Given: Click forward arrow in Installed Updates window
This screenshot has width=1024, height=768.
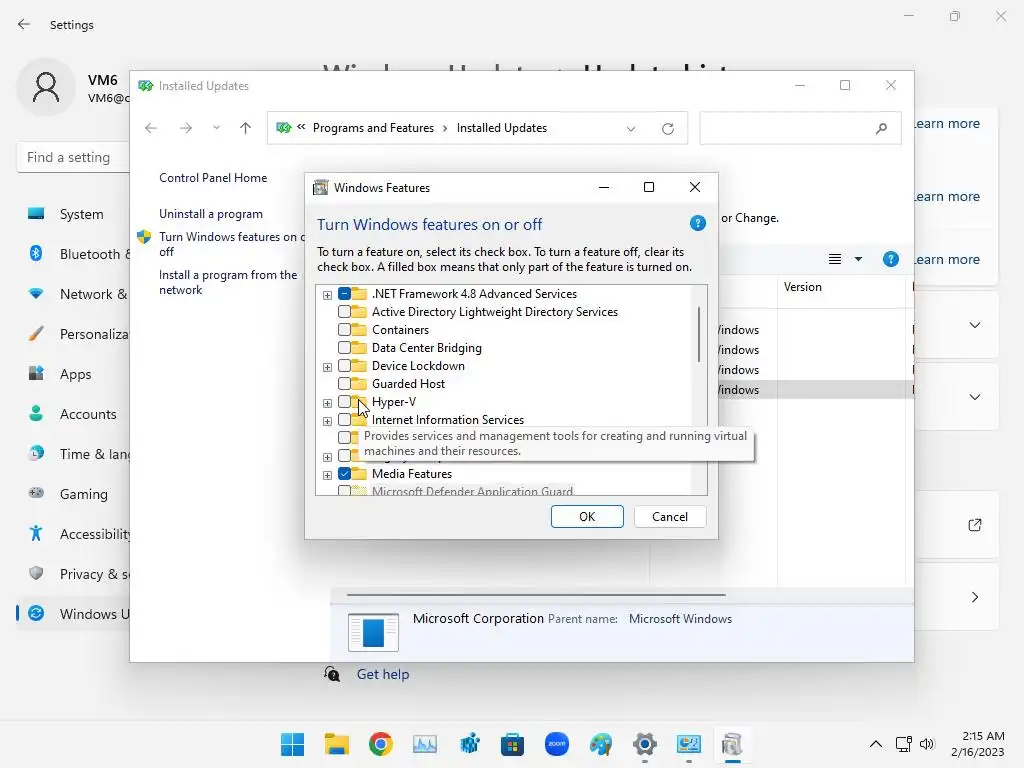Looking at the screenshot, I should [x=185, y=128].
